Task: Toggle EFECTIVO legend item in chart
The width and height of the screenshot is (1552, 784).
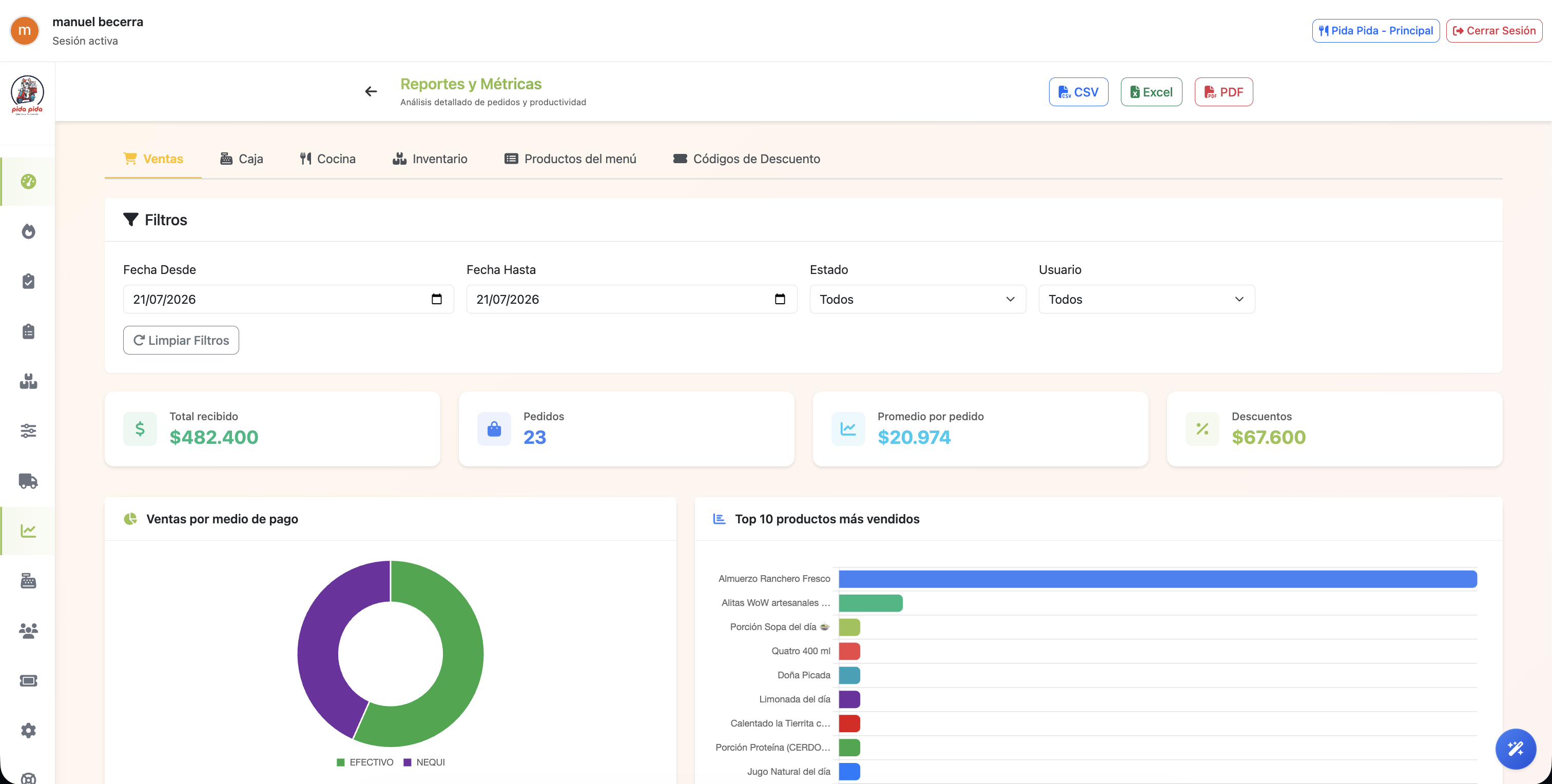Action: tap(365, 762)
